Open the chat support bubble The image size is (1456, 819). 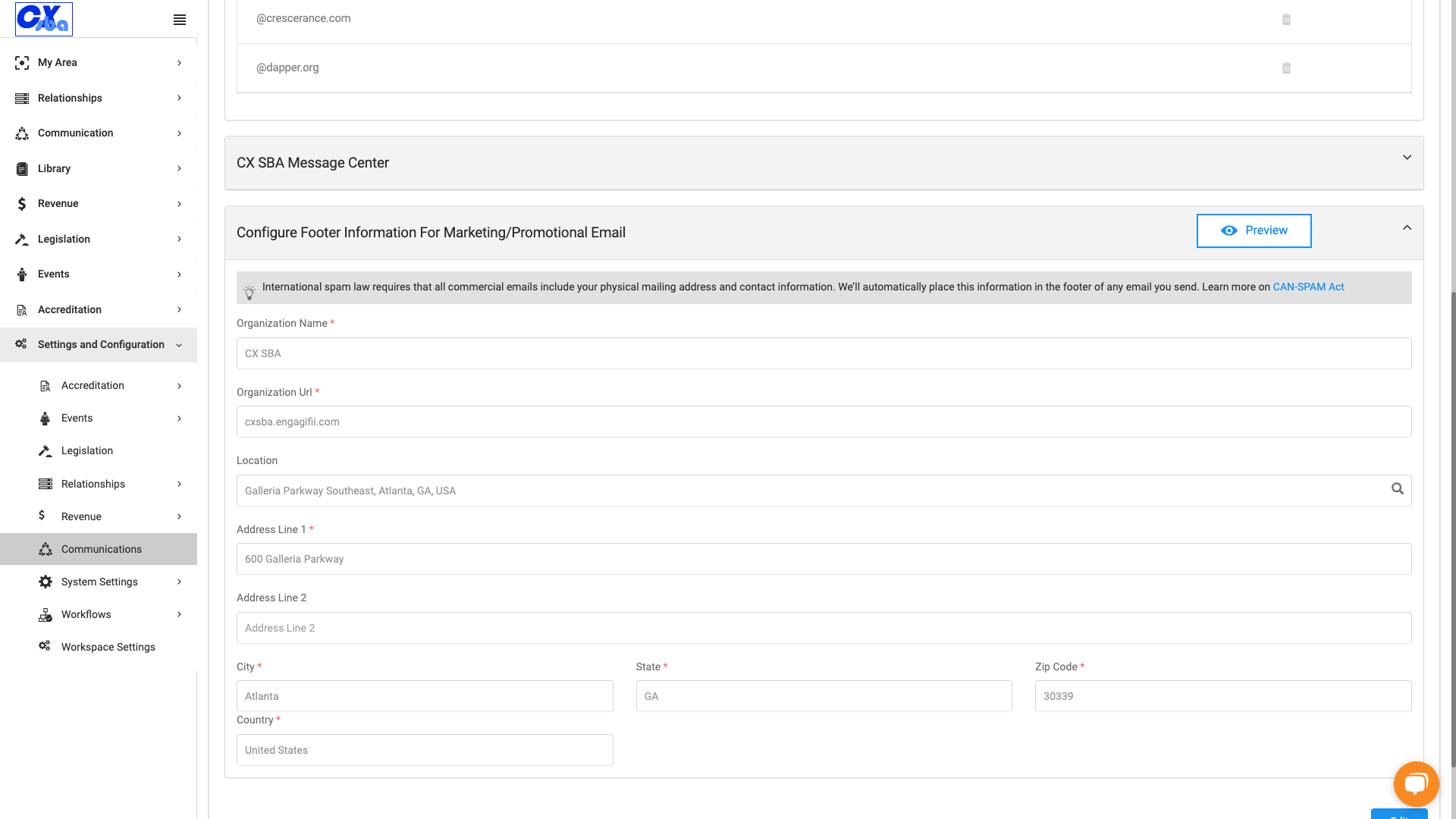1416,784
